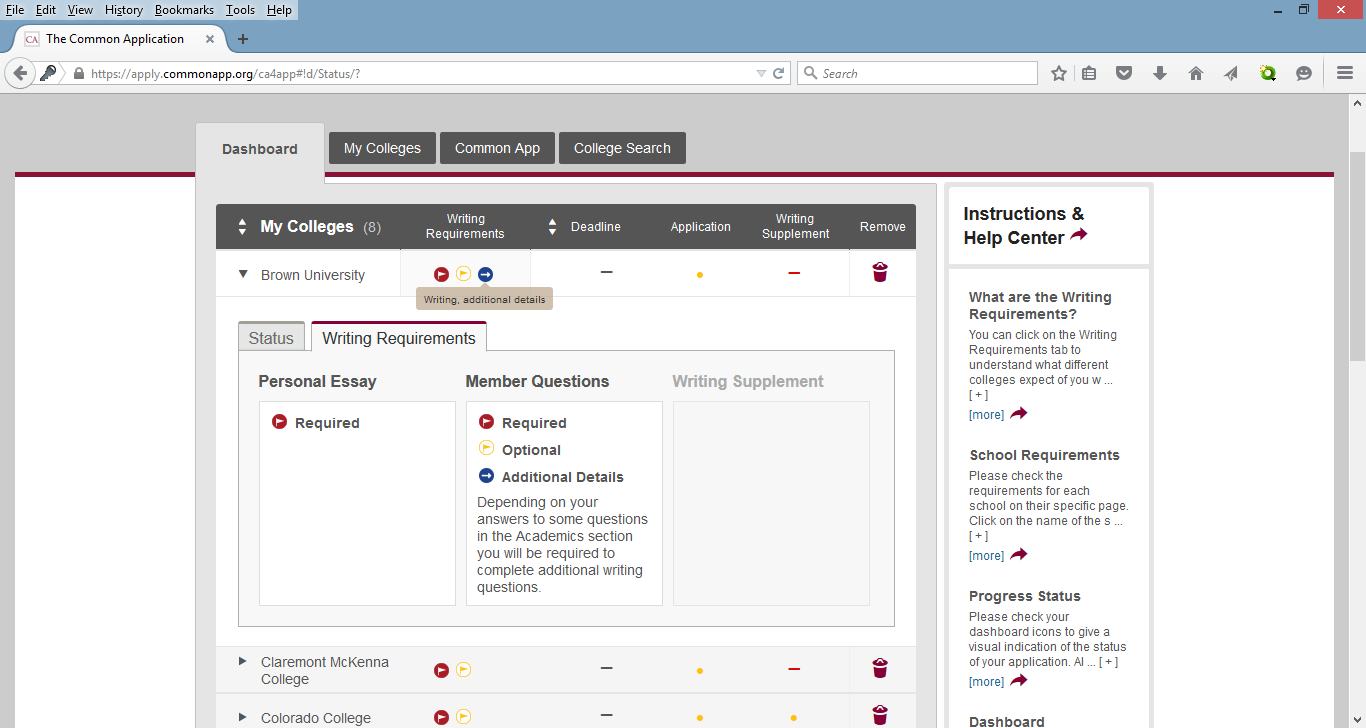The width and height of the screenshot is (1366, 728).
Task: Click Brown University's writing supplement red dash
Action: click(x=794, y=273)
